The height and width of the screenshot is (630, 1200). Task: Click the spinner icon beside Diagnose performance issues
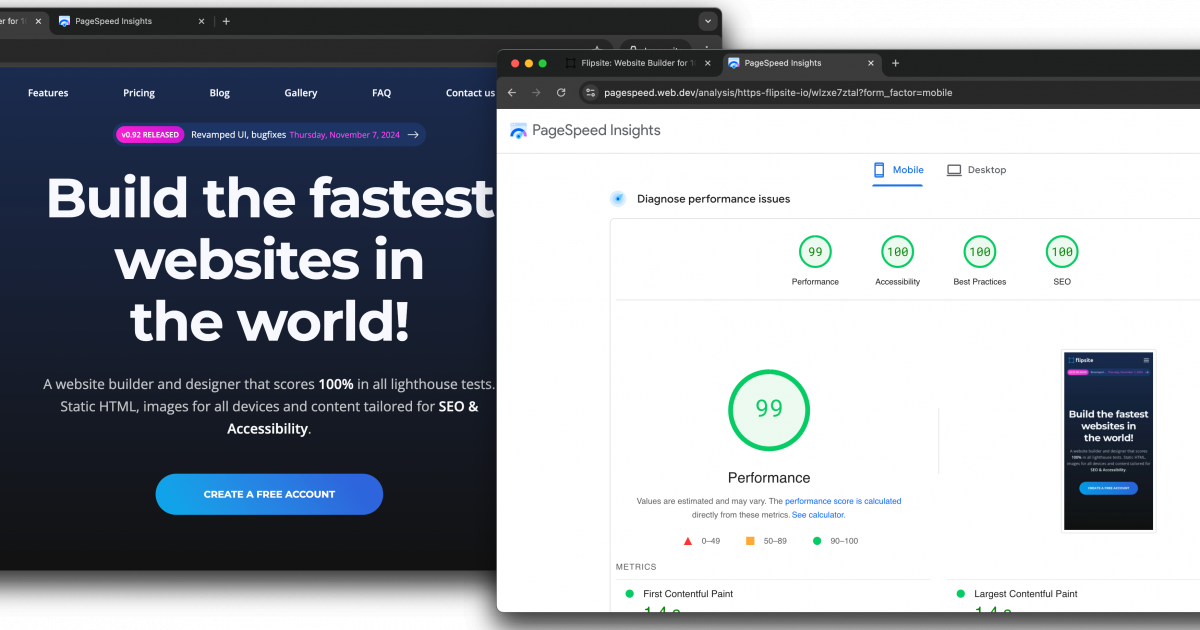(x=617, y=198)
